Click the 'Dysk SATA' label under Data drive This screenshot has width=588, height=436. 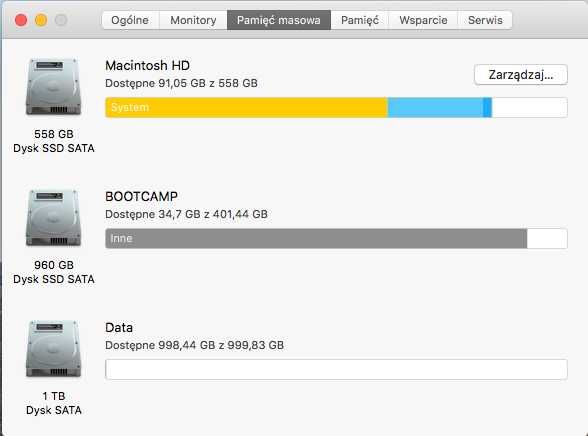pos(54,410)
